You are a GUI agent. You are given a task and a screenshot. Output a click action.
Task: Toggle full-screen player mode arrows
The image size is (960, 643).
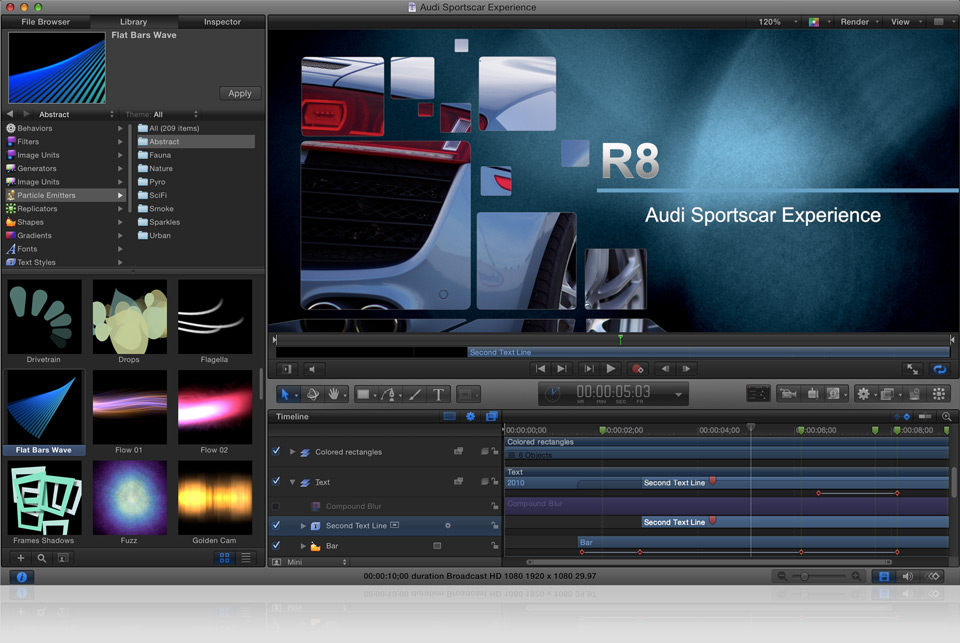(x=912, y=369)
